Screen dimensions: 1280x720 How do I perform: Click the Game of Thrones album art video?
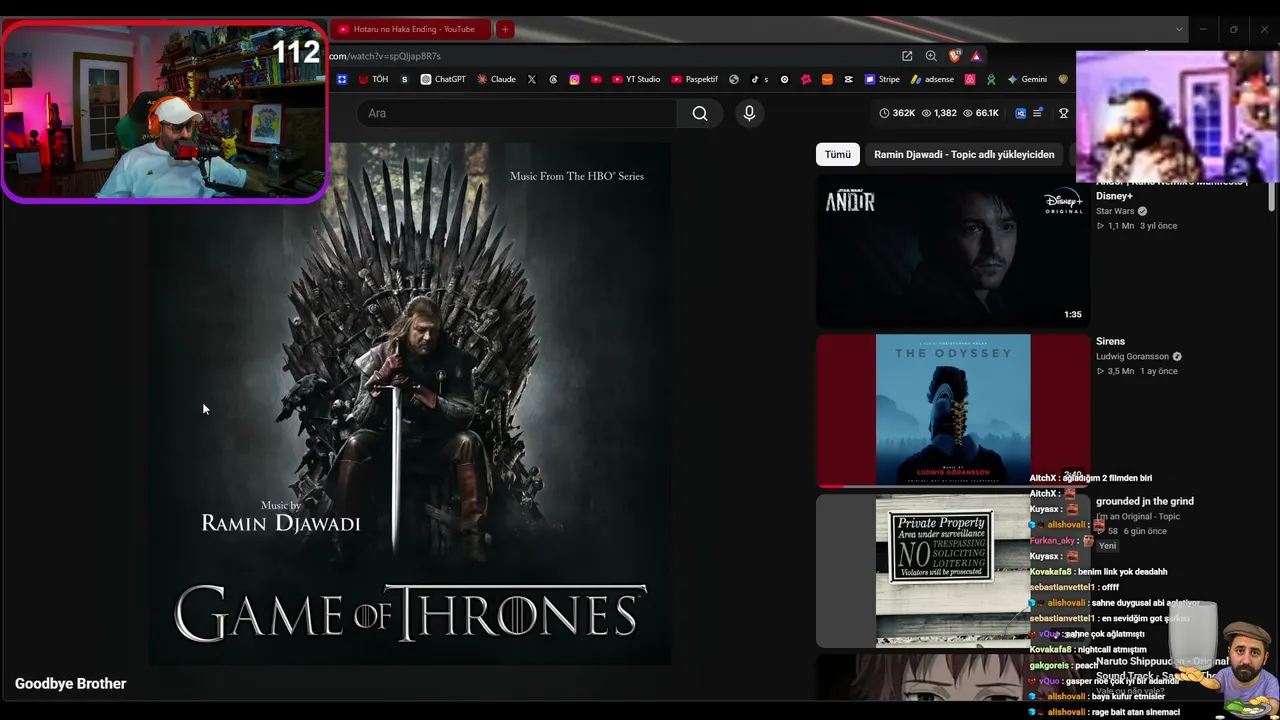tap(410, 404)
